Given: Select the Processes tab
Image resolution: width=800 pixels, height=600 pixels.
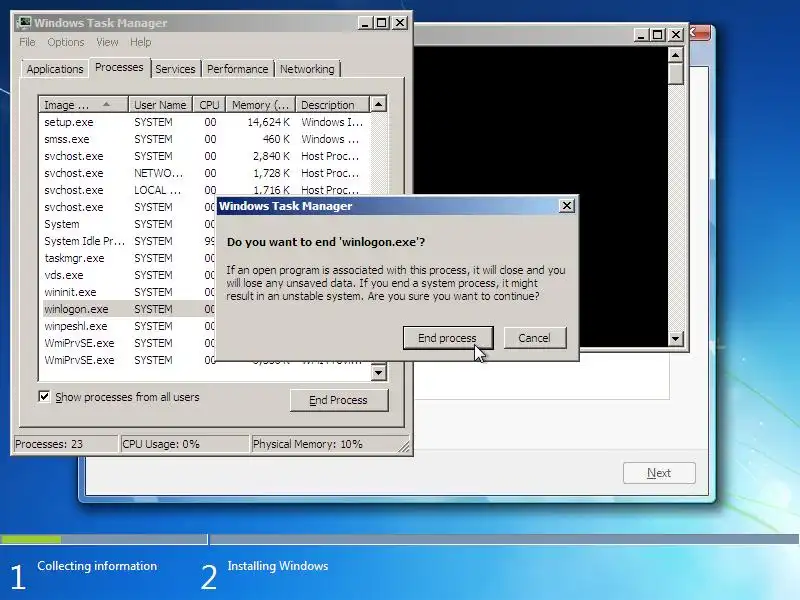Looking at the screenshot, I should [x=119, y=67].
